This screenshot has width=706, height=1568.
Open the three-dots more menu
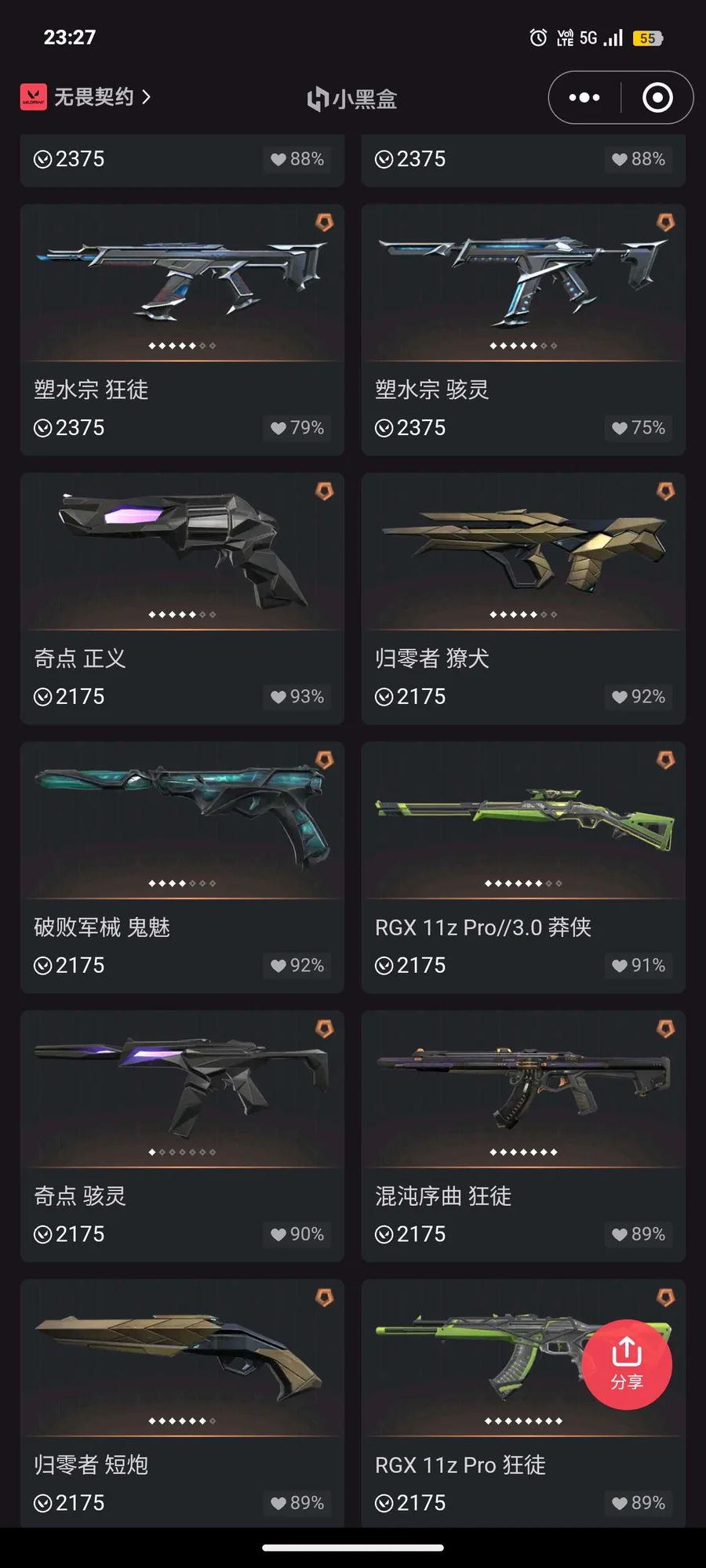[x=584, y=98]
